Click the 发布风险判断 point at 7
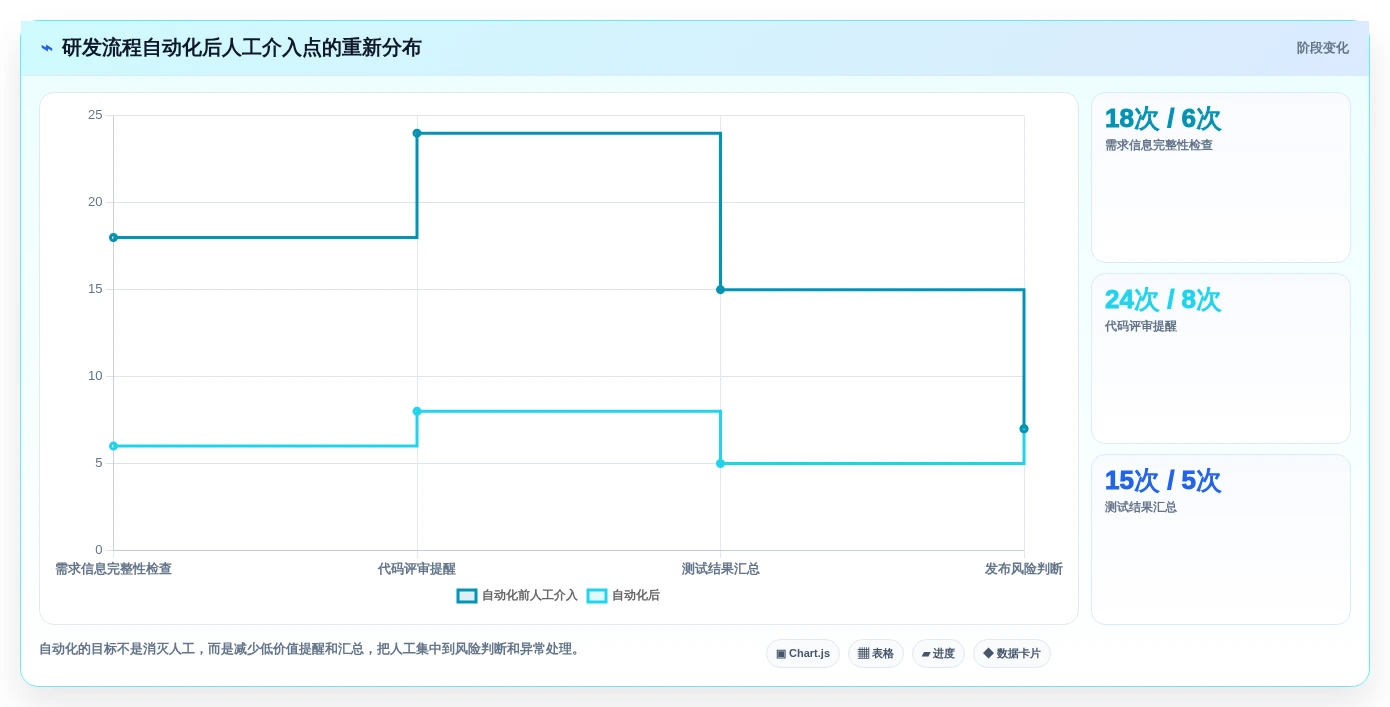The width and height of the screenshot is (1390, 707). (x=1024, y=429)
